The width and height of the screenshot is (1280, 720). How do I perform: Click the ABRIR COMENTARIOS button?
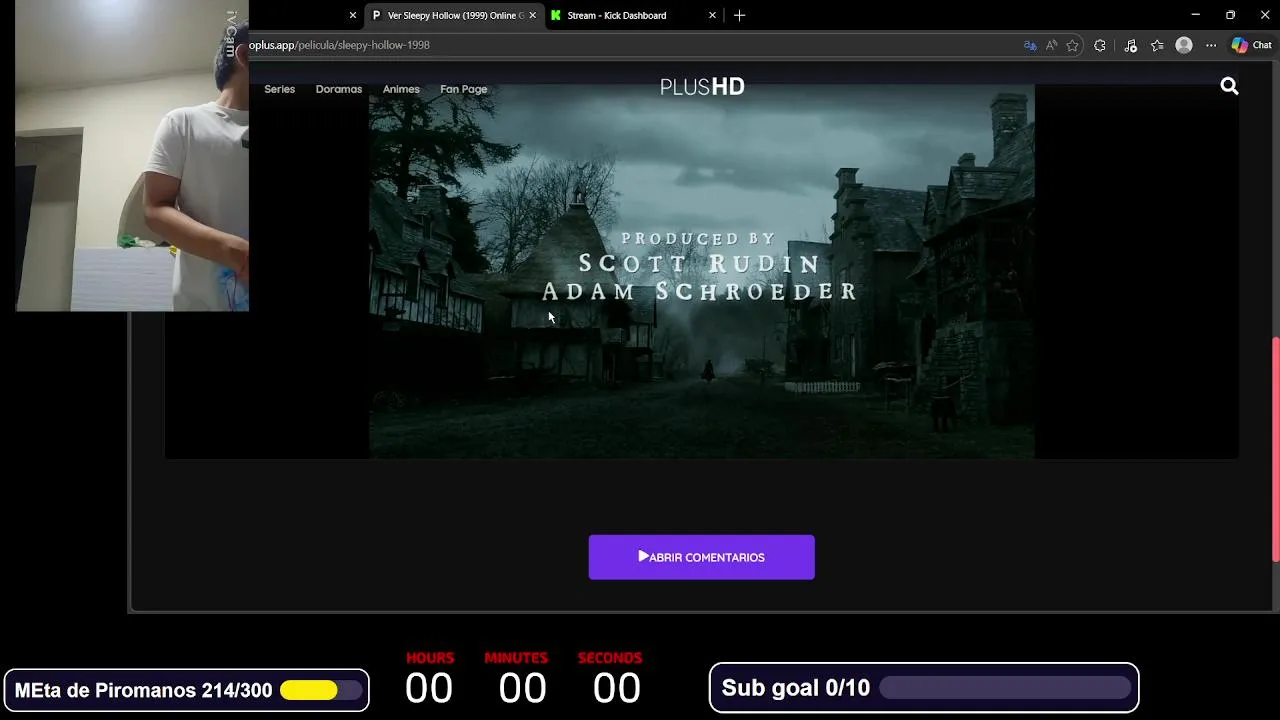click(701, 557)
